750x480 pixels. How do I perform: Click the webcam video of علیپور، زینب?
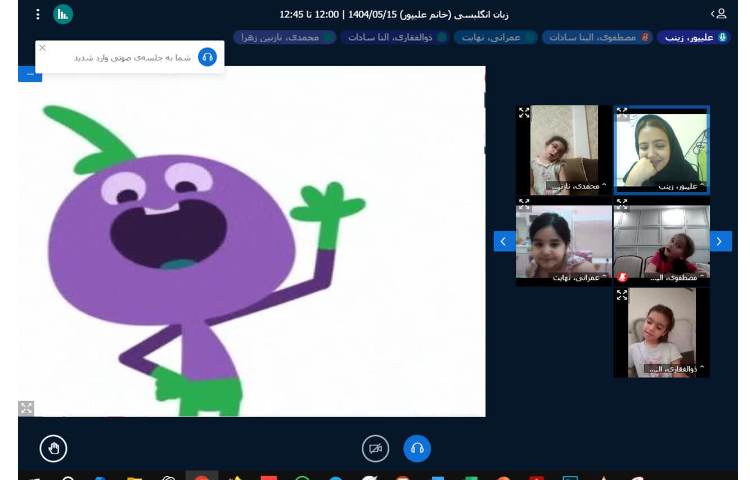click(x=662, y=150)
